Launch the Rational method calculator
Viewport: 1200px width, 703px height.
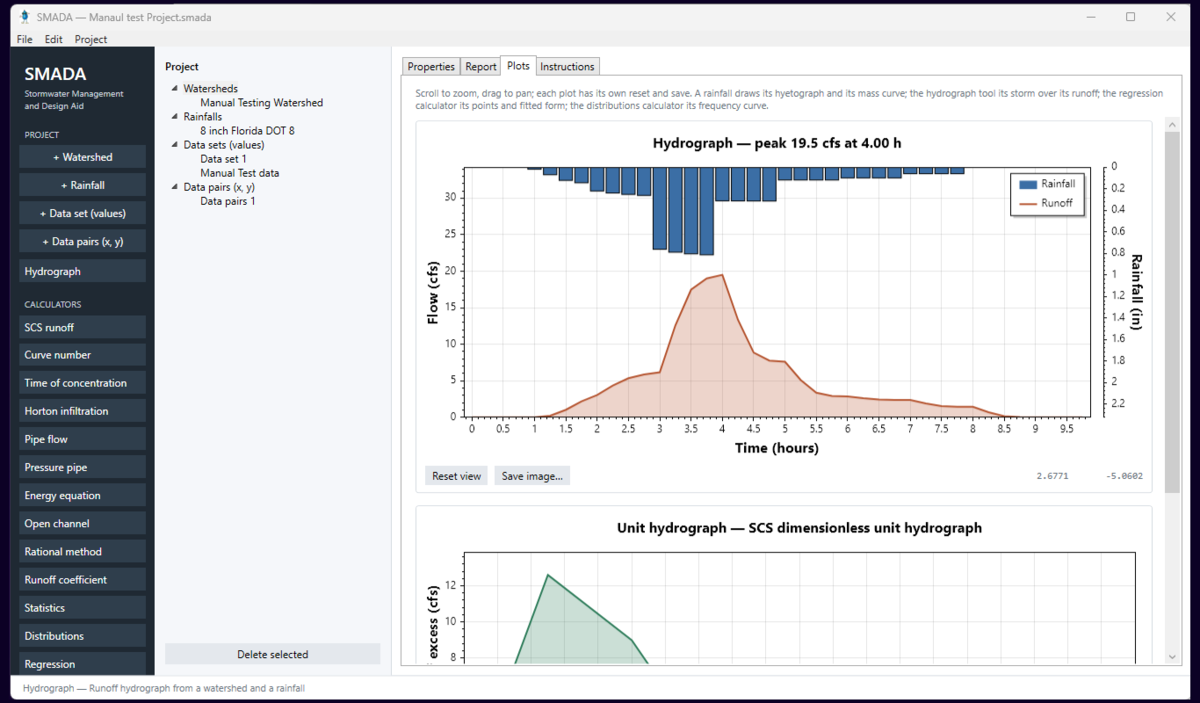83,551
